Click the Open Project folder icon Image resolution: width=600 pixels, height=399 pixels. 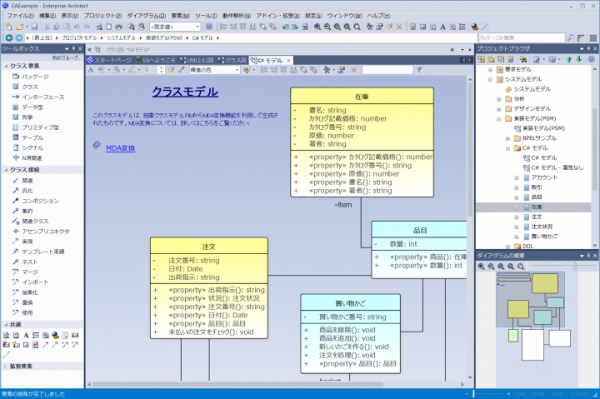pos(19,27)
